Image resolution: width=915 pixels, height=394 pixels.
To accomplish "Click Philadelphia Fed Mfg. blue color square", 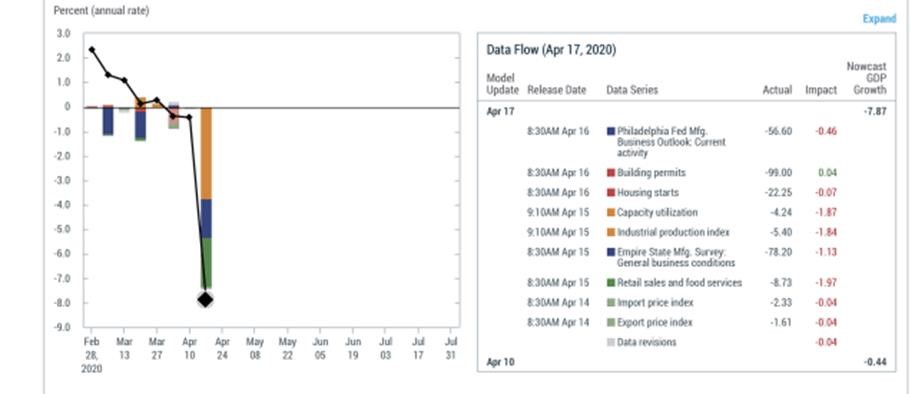I will (611, 131).
